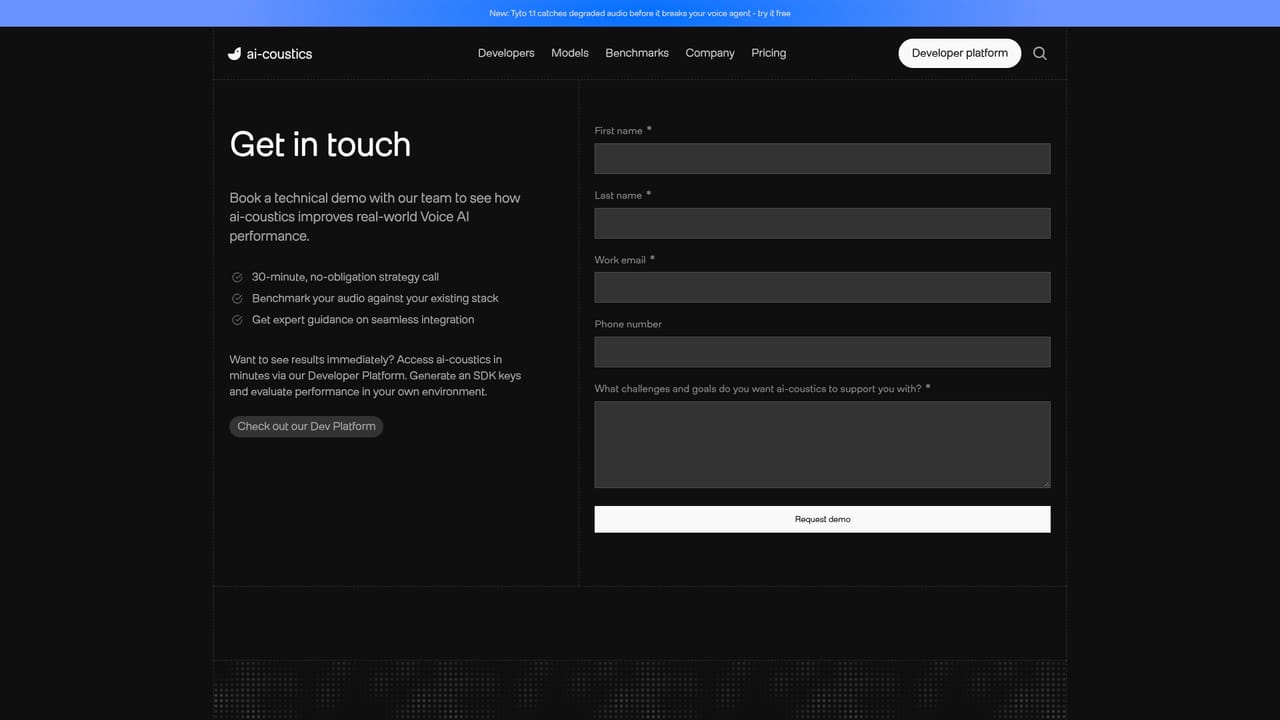Click the 'Last name' field label

618,195
